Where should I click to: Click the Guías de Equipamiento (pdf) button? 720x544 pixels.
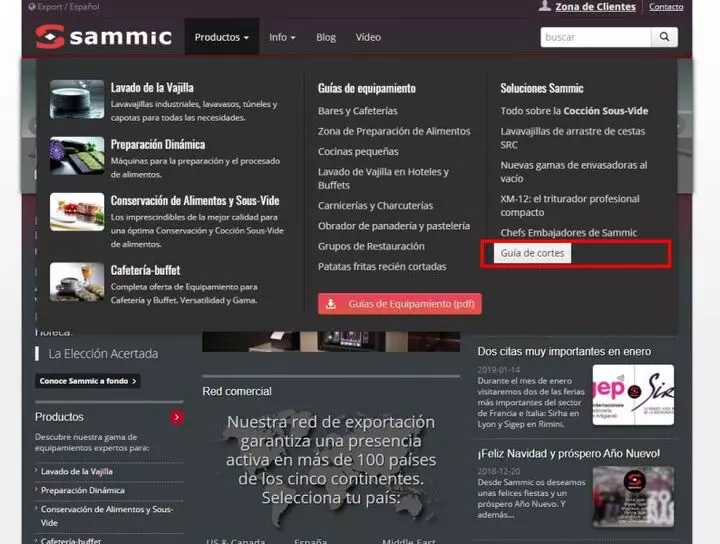click(399, 304)
